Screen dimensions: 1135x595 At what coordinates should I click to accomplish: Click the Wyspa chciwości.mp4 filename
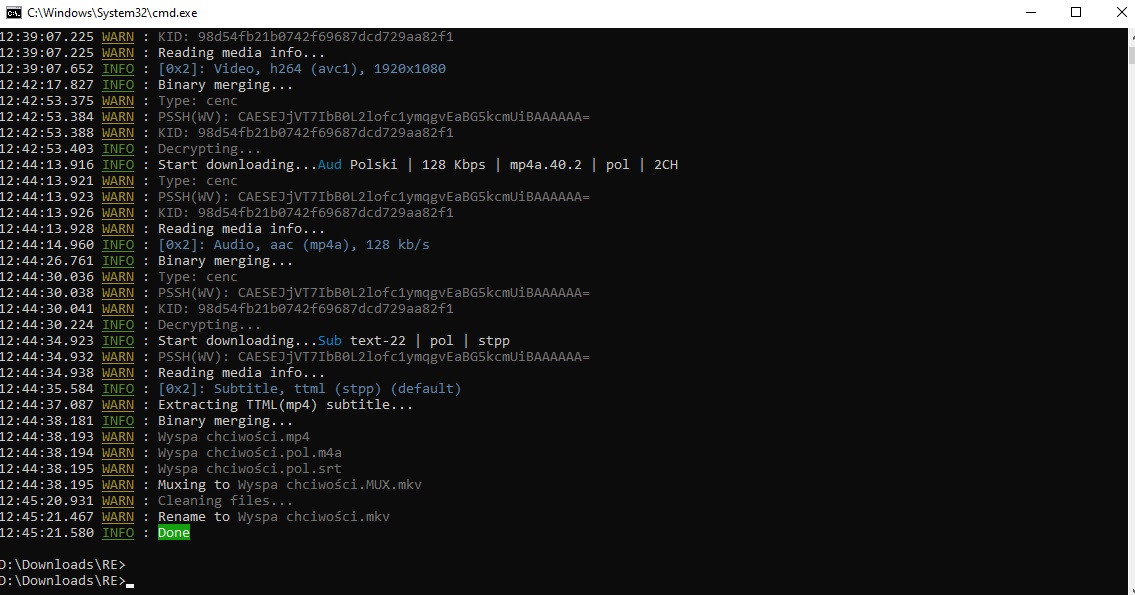[x=233, y=437]
